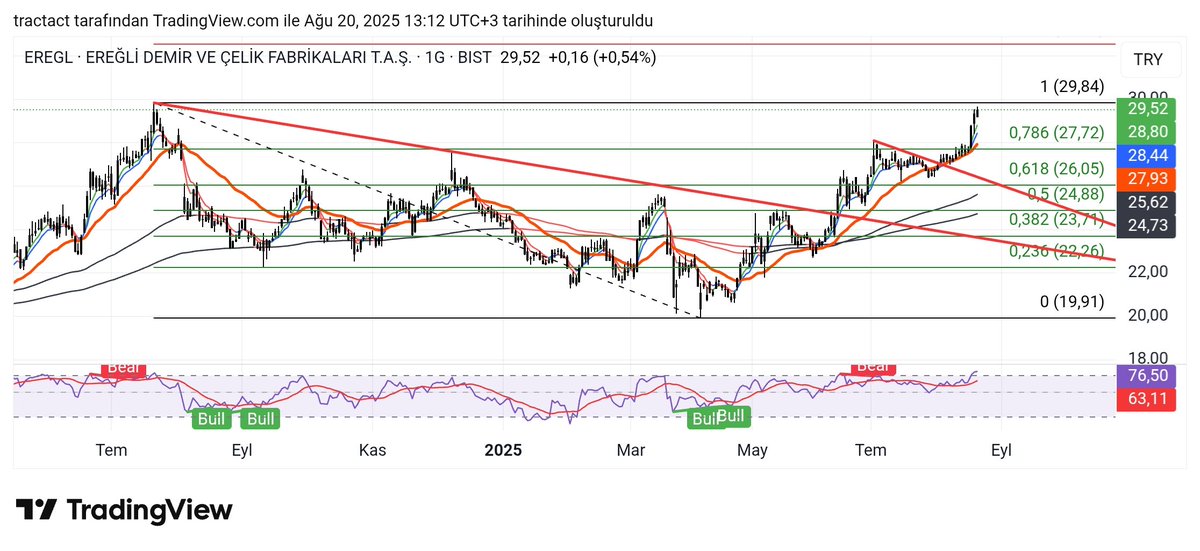Click the 22,00 price axis label
The height and width of the screenshot is (551, 1200).
[x=1148, y=271]
